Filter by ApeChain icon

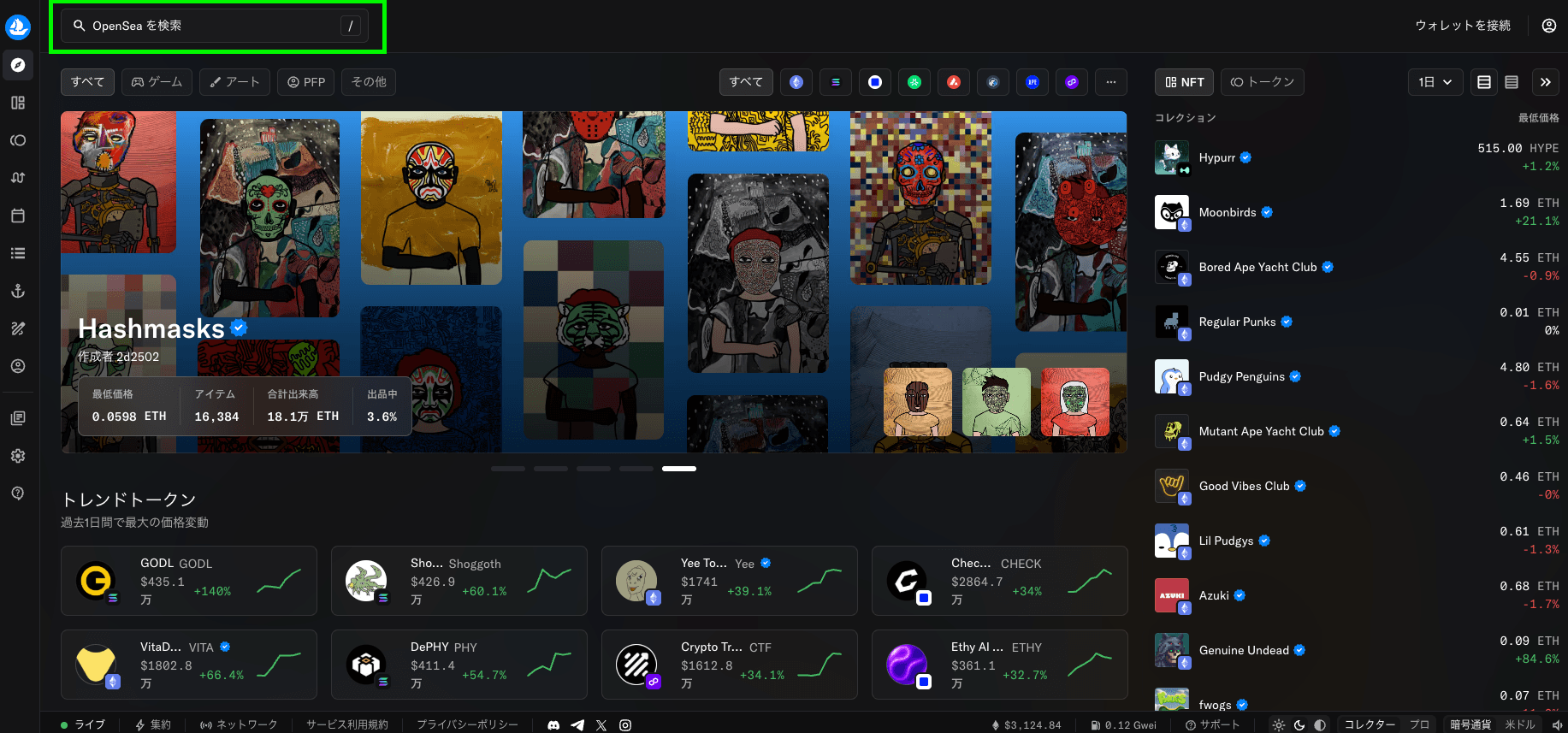(x=1033, y=82)
